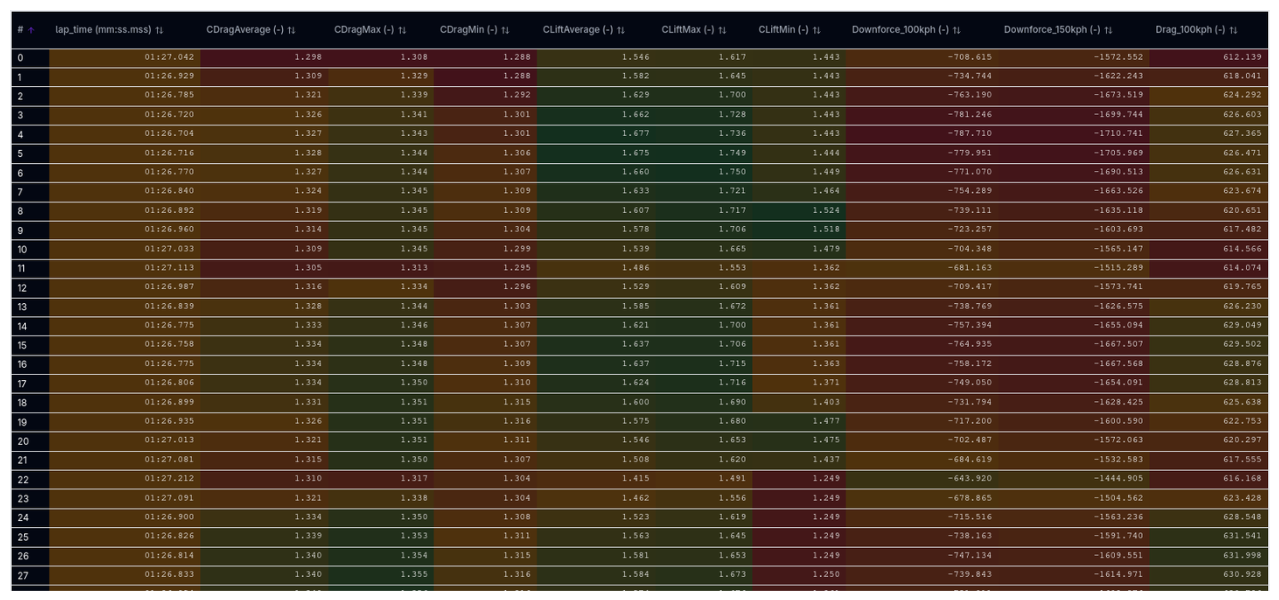Screen dimensions: 1279x600
Task: Click the sort icon on CLiftAverage column
Action: (x=622, y=29)
